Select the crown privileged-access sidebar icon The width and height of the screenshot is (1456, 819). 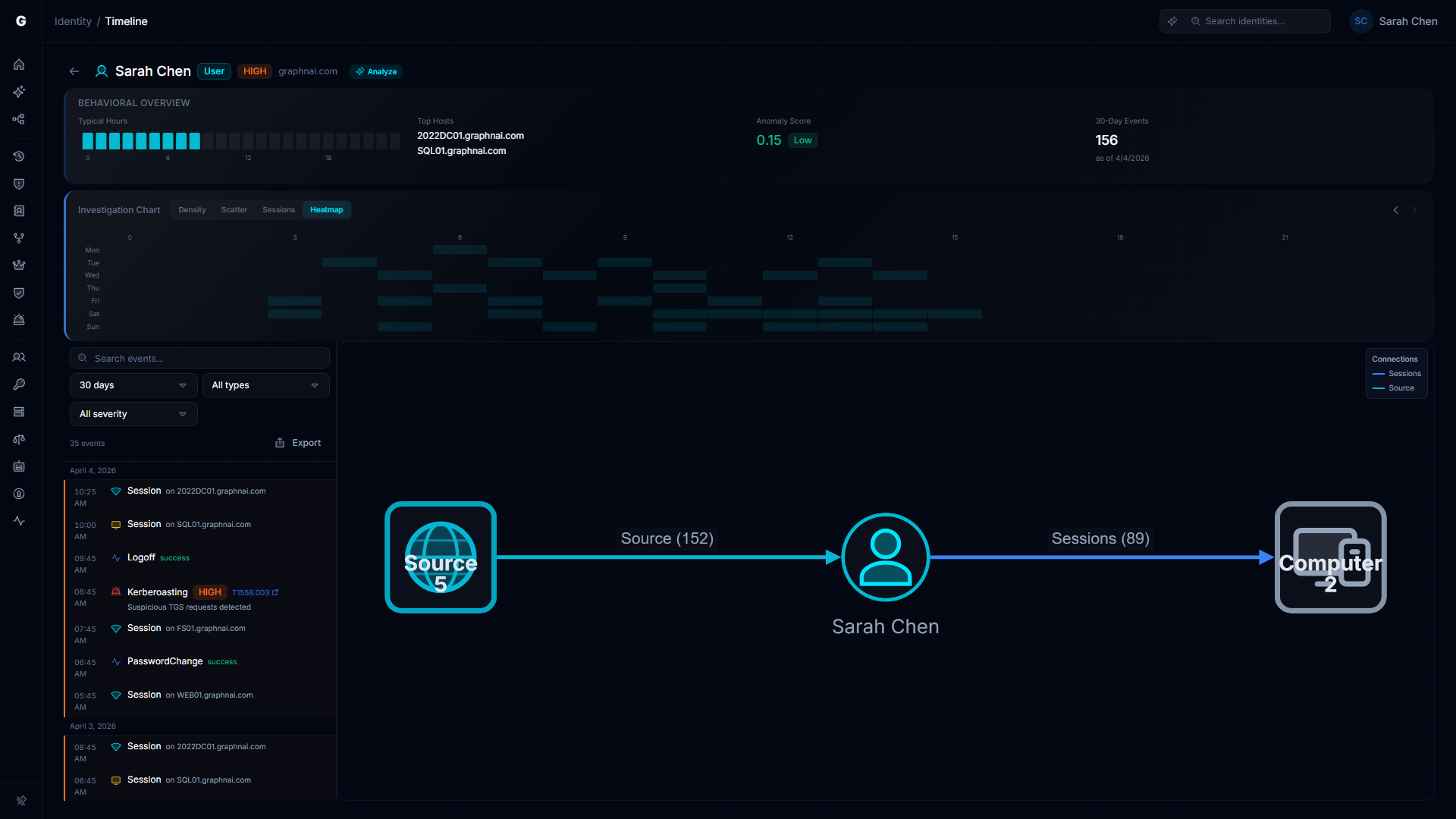point(19,265)
